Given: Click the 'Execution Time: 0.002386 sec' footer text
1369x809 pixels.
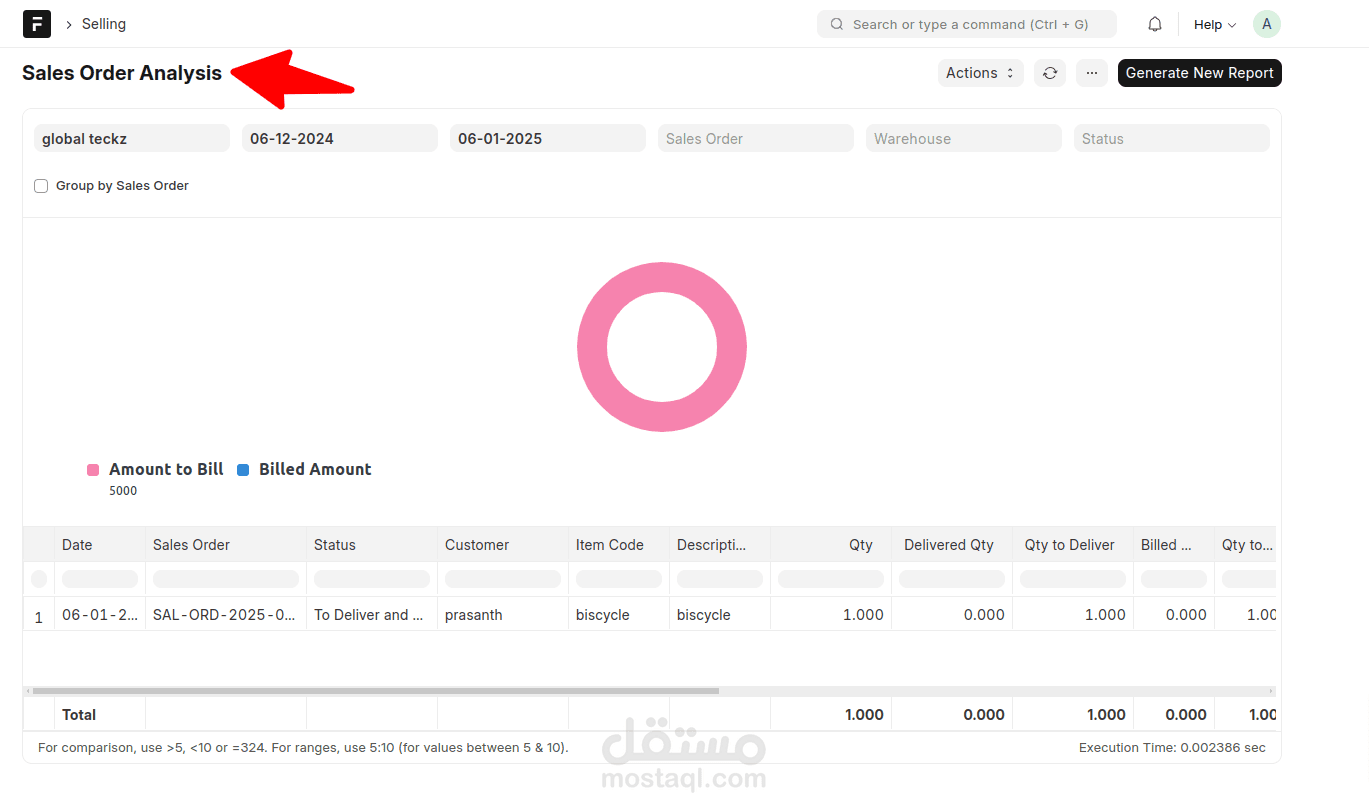Looking at the screenshot, I should [x=1172, y=748].
